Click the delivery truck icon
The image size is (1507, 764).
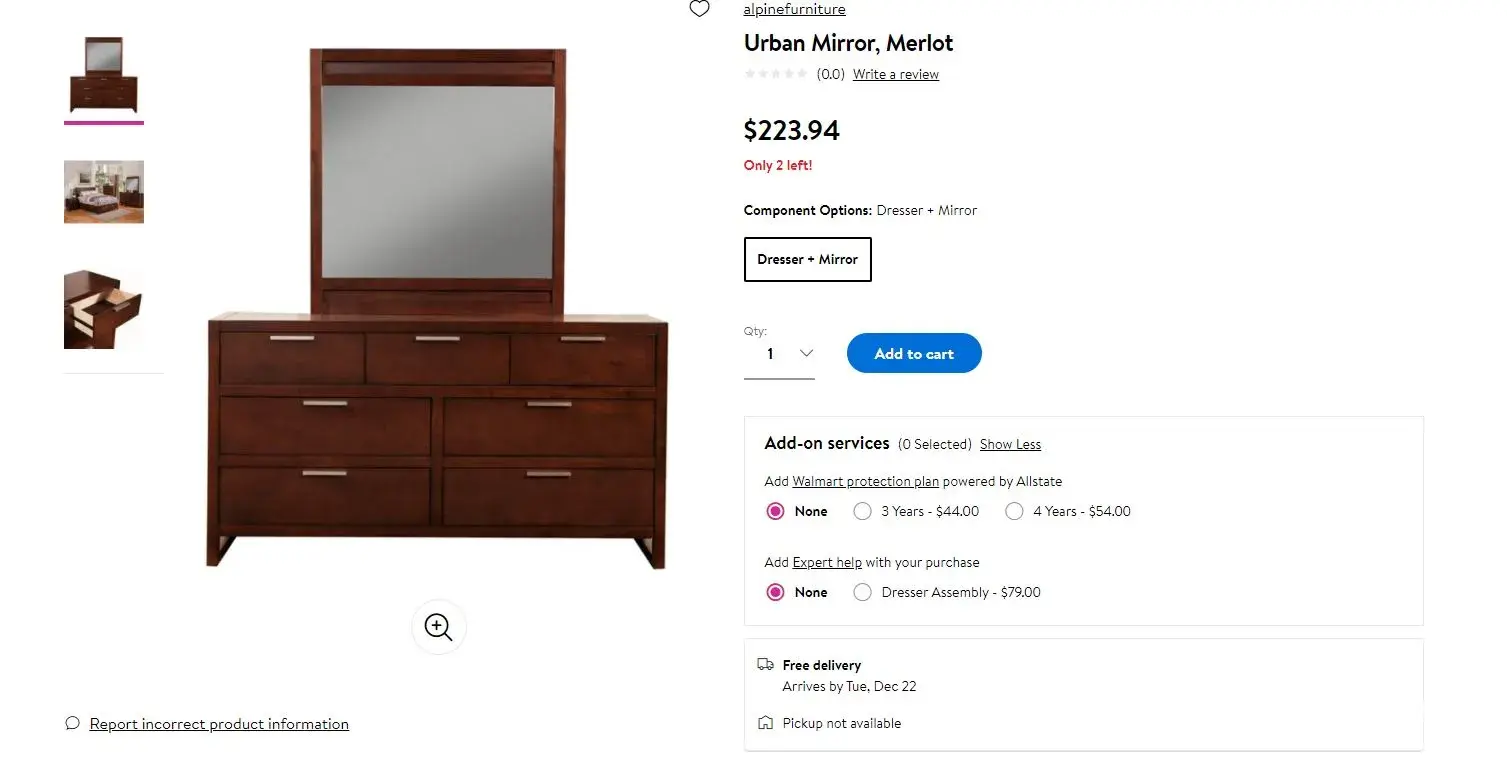pyautogui.click(x=766, y=664)
